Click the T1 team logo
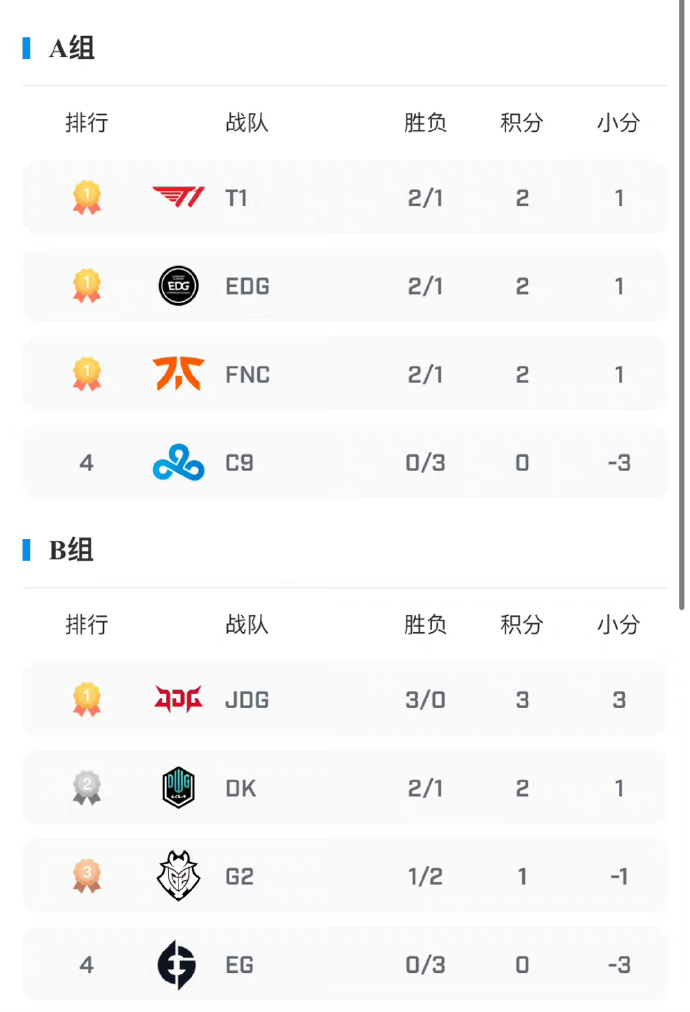This screenshot has height=1012, width=690. tap(179, 197)
